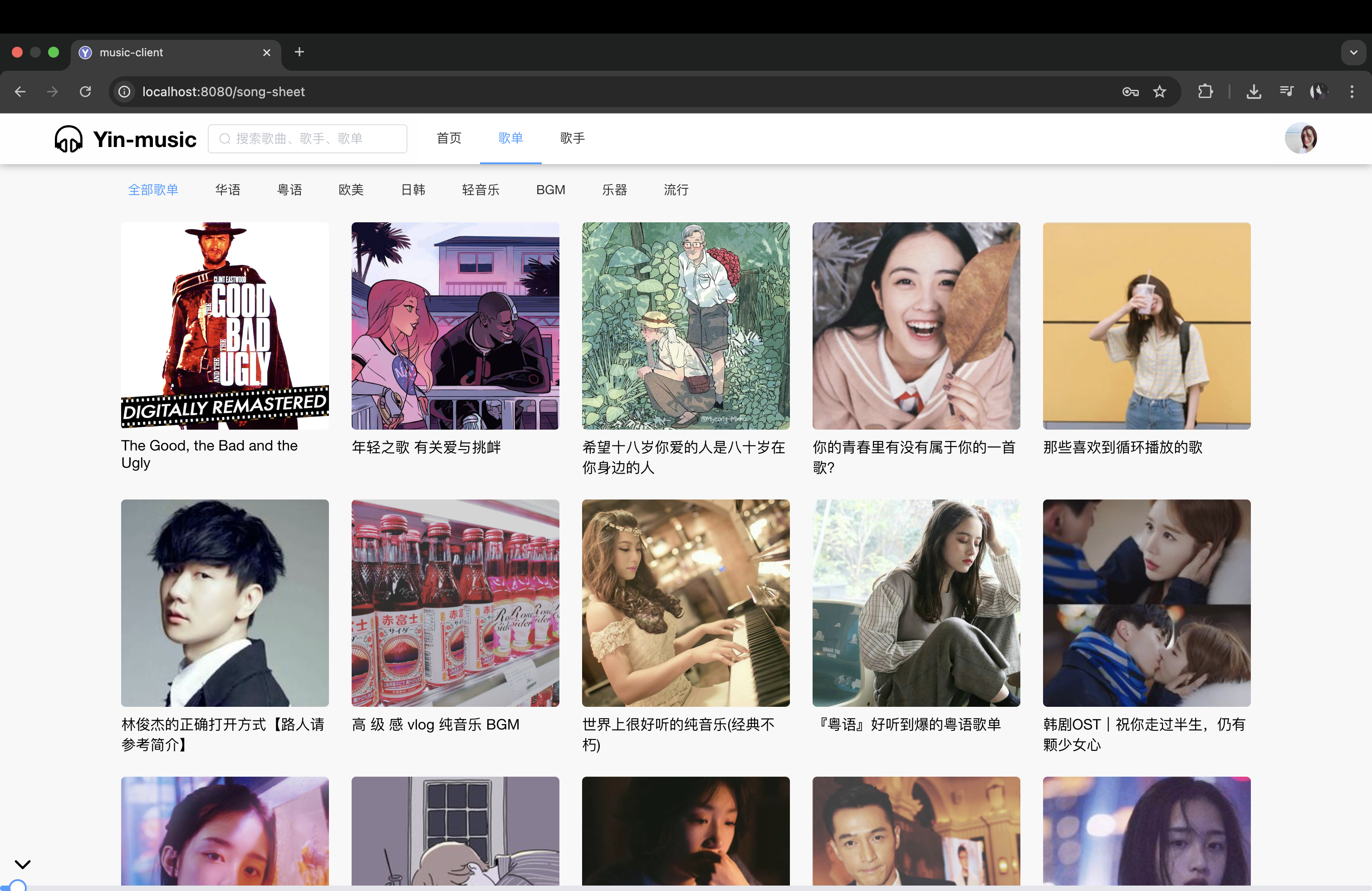Open 『粤语』好听到爆的粤语歌单 cover
Screen dimensions: 1372x891
(x=916, y=603)
